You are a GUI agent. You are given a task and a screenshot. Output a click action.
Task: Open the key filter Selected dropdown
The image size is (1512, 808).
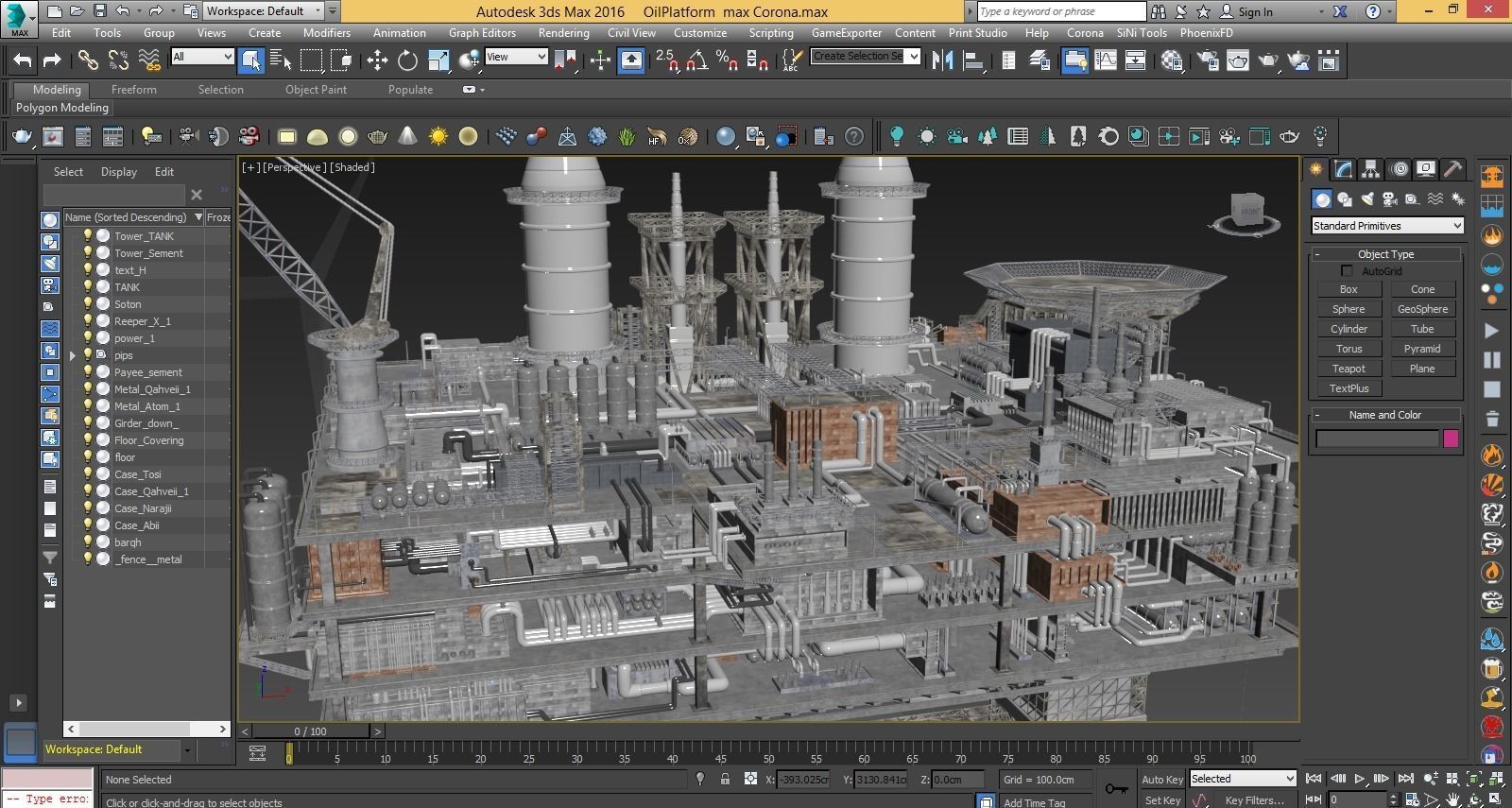(1242, 779)
